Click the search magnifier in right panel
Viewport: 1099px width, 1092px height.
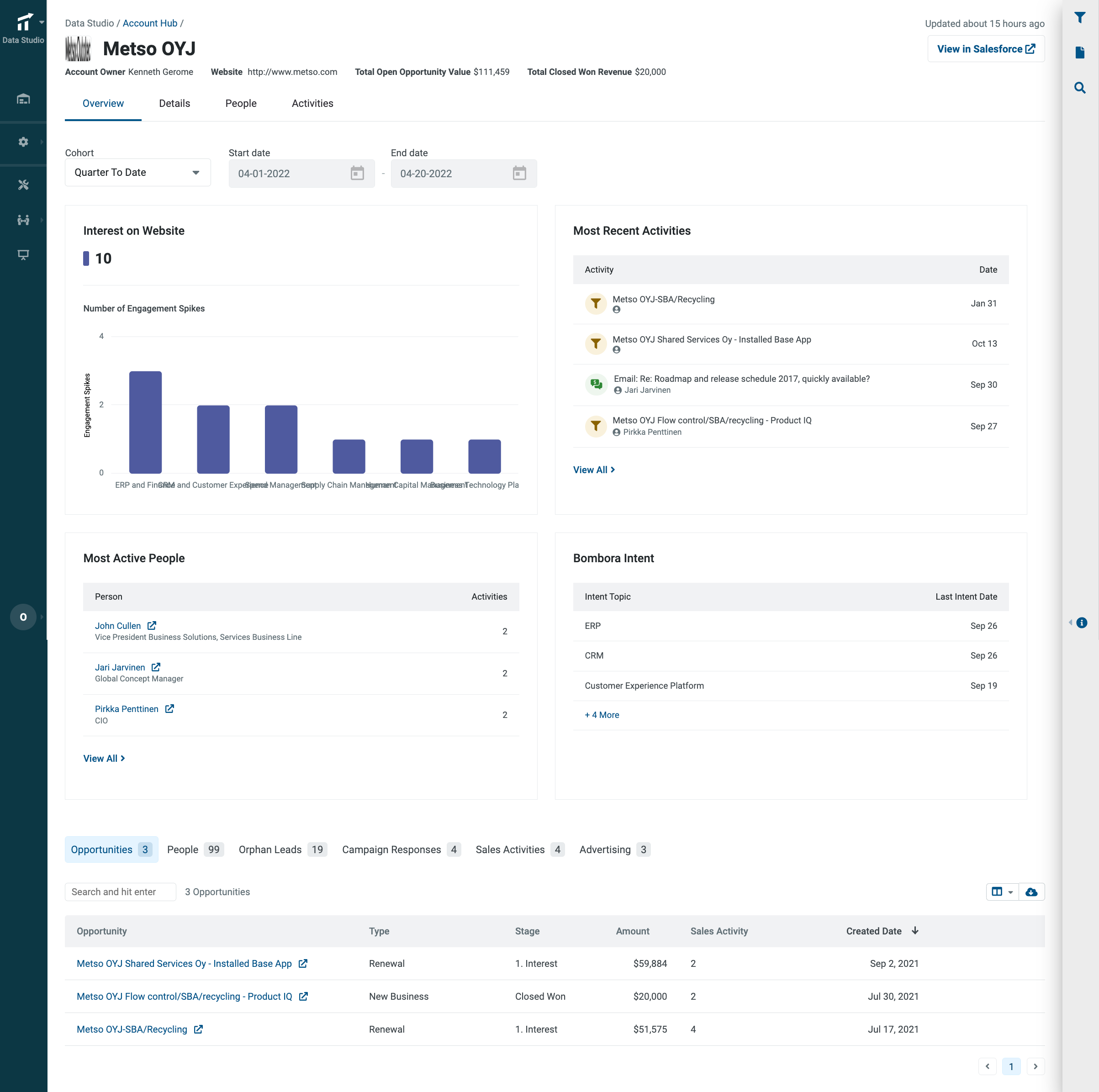pos(1080,88)
